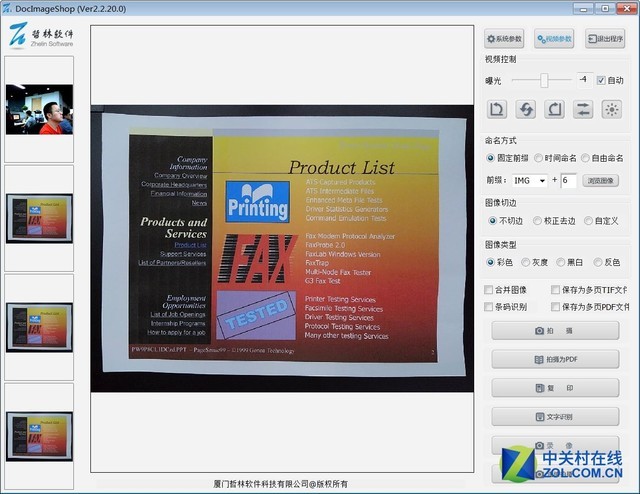640x494 pixels.
Task: Select the webcam thumbnail of the man
Action: pos(39,110)
